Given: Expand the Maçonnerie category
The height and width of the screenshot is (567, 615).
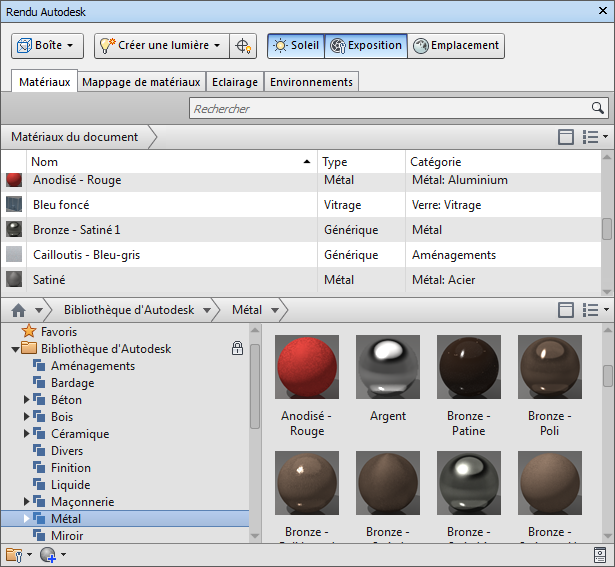Looking at the screenshot, I should point(26,501).
